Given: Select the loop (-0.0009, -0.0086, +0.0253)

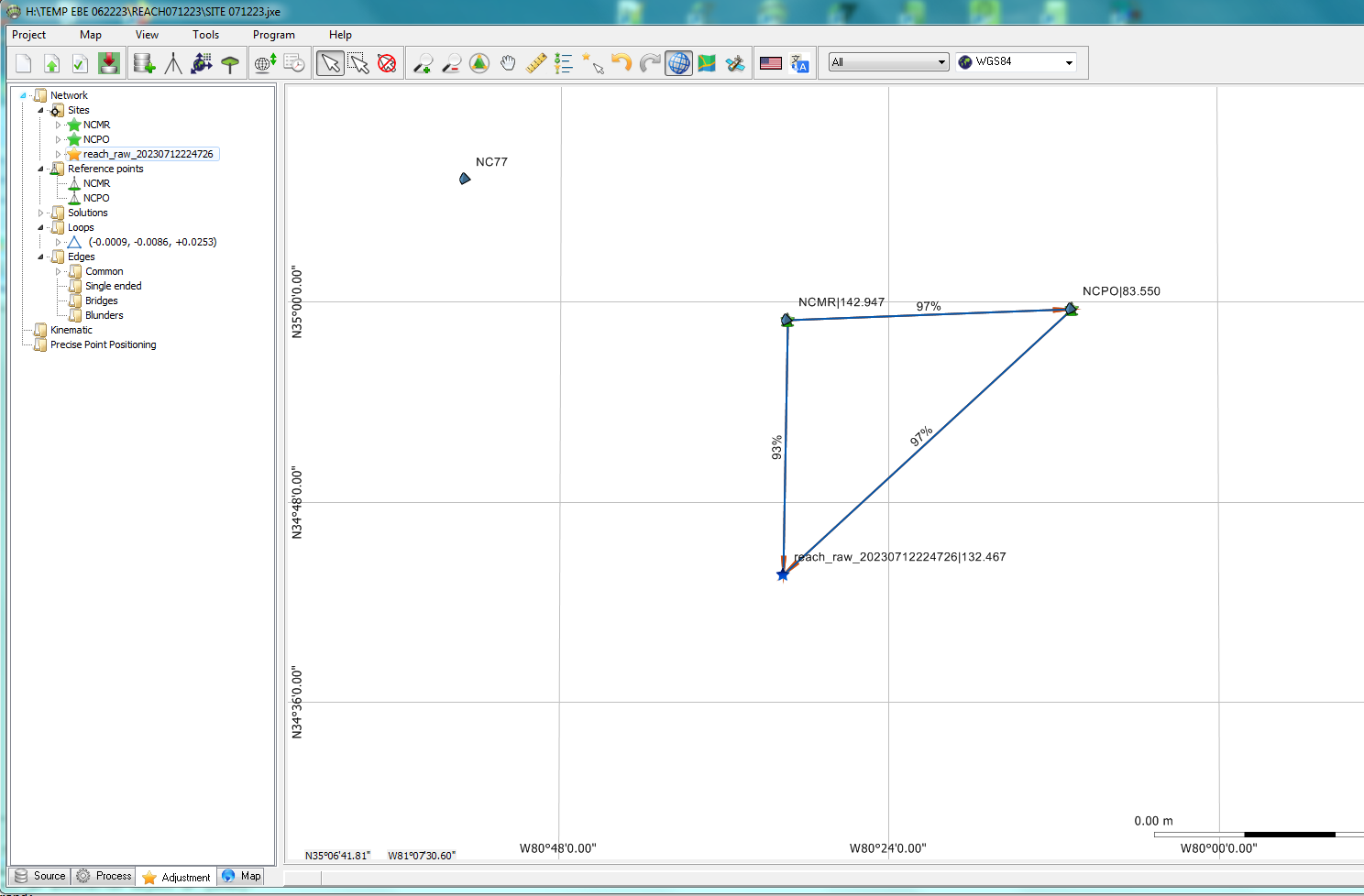Looking at the screenshot, I should [x=152, y=242].
